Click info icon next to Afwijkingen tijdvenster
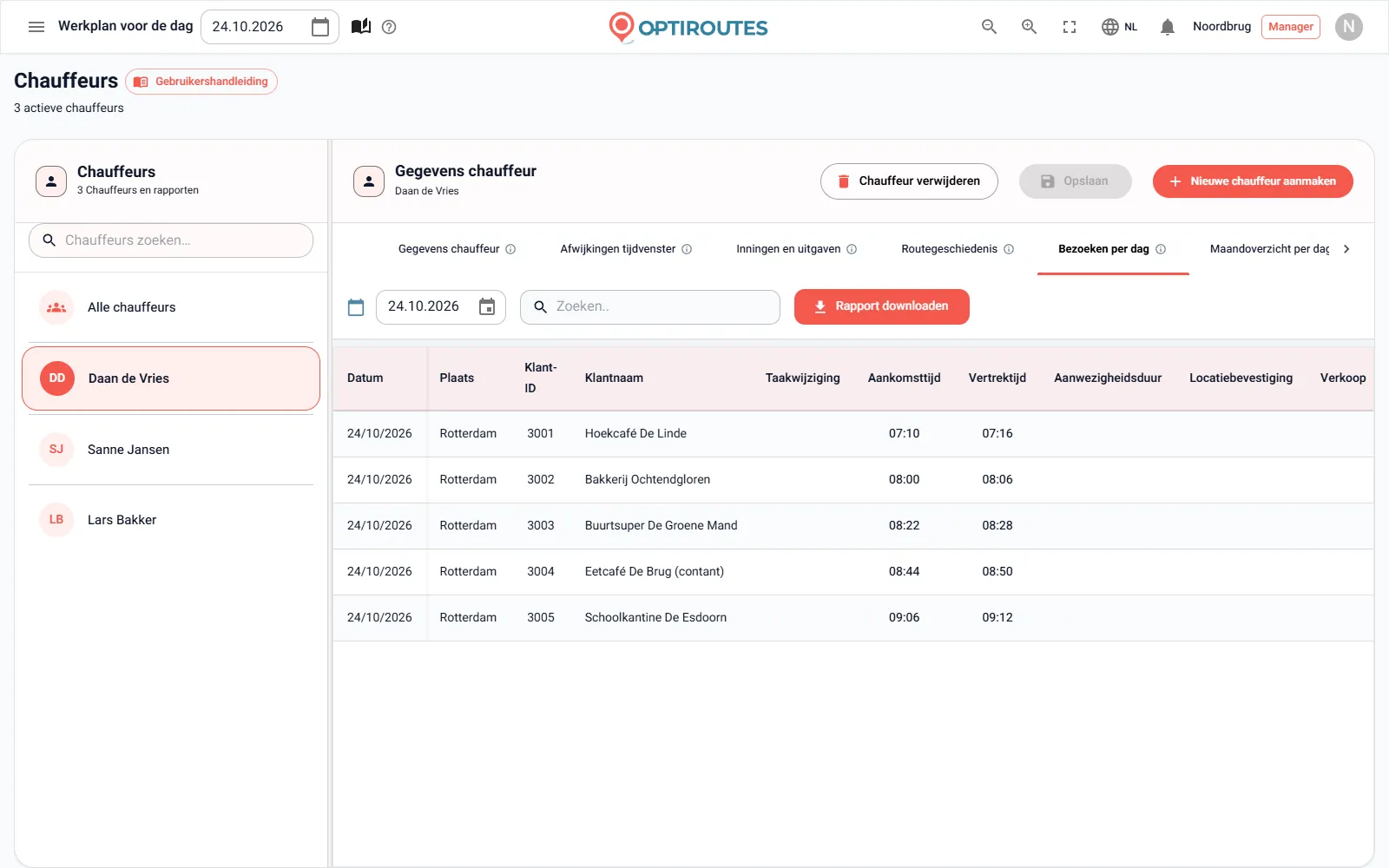The height and width of the screenshot is (868, 1389). (x=687, y=249)
